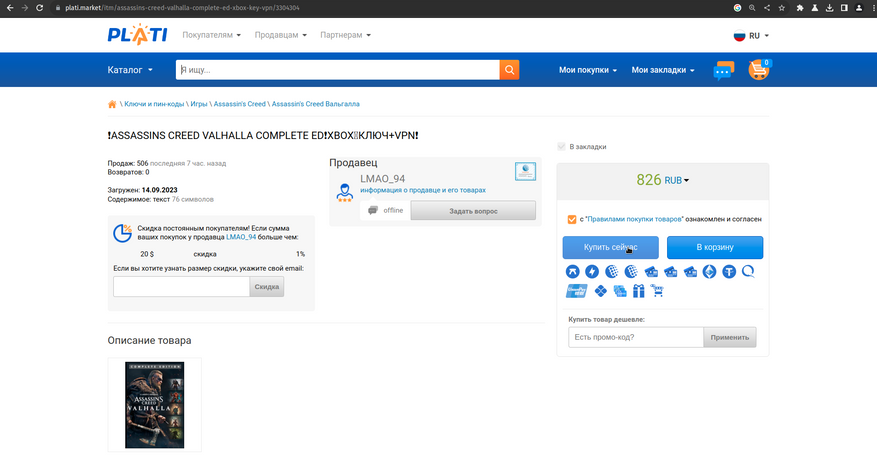Image resolution: width=877 pixels, height=464 pixels.
Task: Open the RU language selector
Action: 751,36
